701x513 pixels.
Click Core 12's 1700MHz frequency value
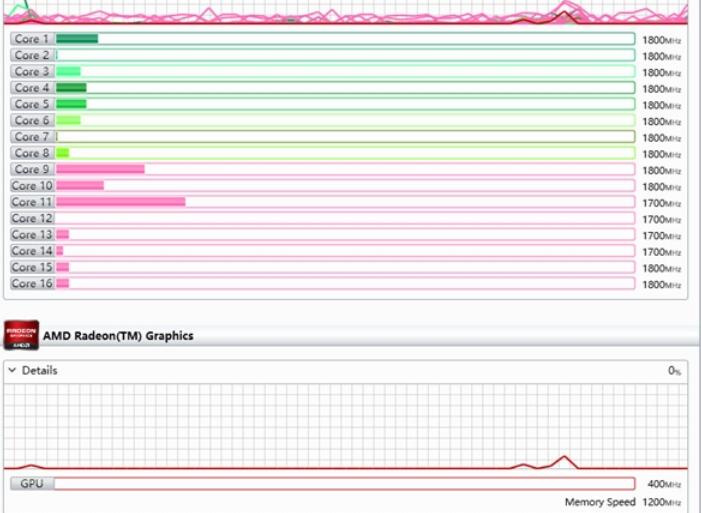[x=662, y=220]
